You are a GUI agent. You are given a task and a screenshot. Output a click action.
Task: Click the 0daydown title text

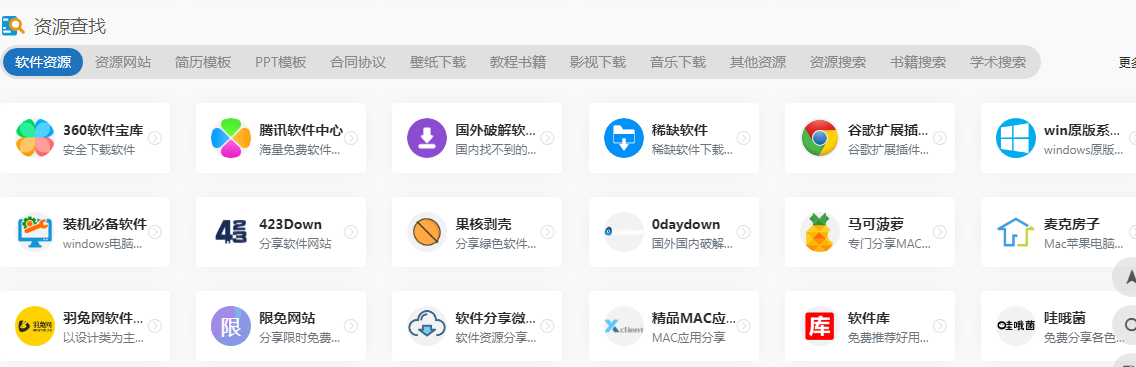point(686,224)
